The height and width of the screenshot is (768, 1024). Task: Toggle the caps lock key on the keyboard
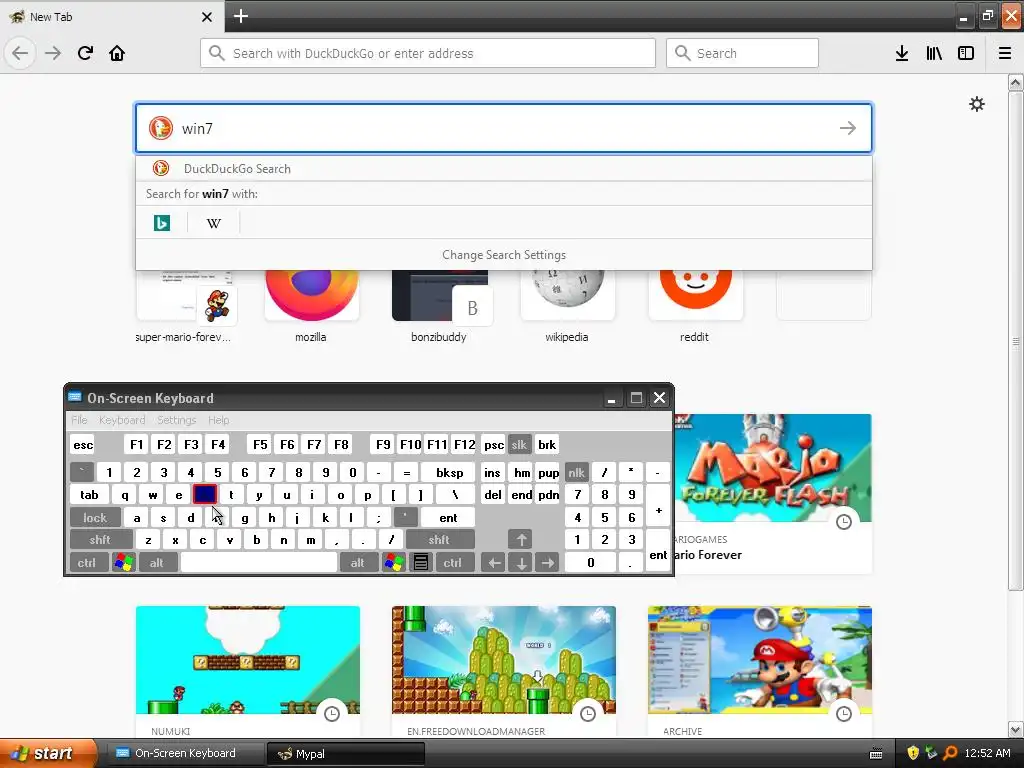click(x=95, y=517)
